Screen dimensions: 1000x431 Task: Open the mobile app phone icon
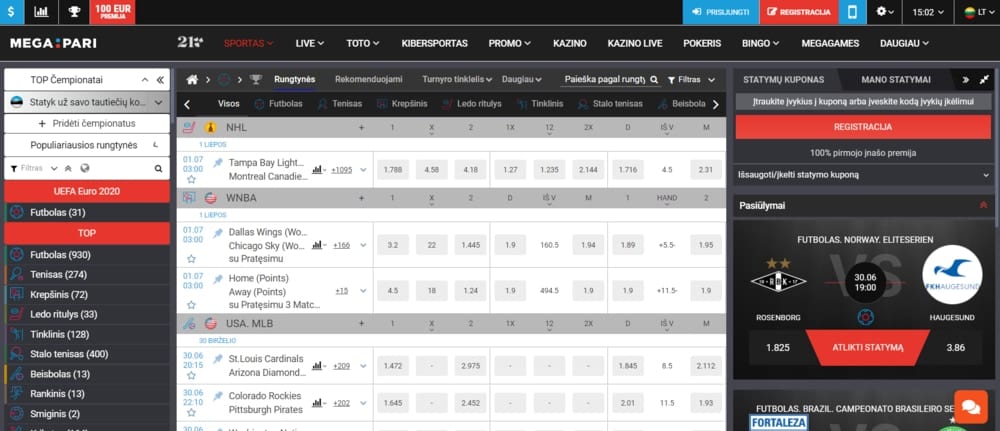point(853,11)
